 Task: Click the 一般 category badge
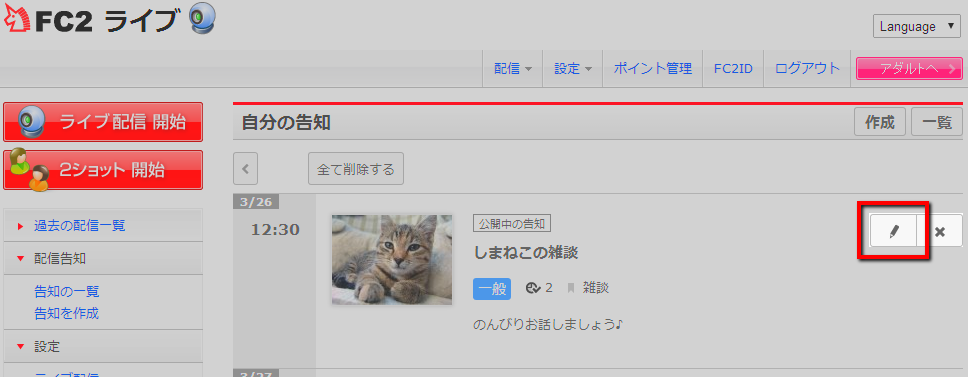click(x=492, y=288)
